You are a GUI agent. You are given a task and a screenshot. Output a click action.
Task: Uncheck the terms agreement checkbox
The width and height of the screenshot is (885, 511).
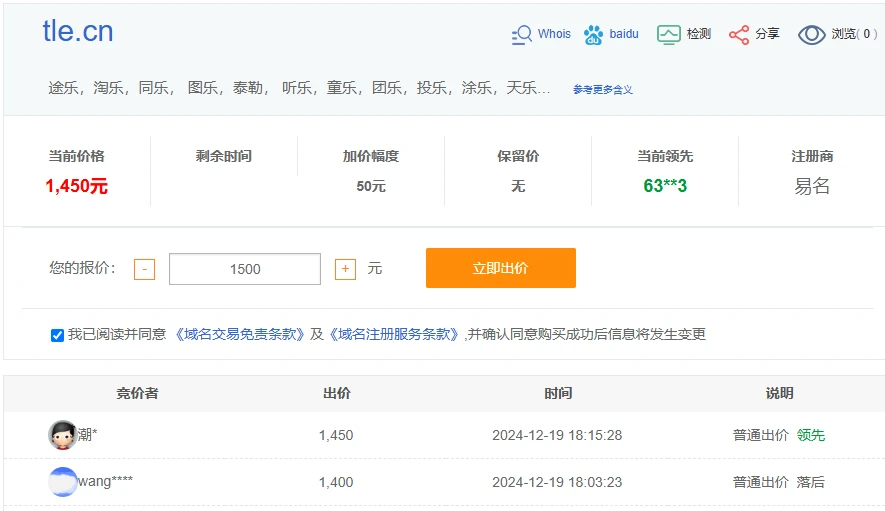(x=58, y=335)
